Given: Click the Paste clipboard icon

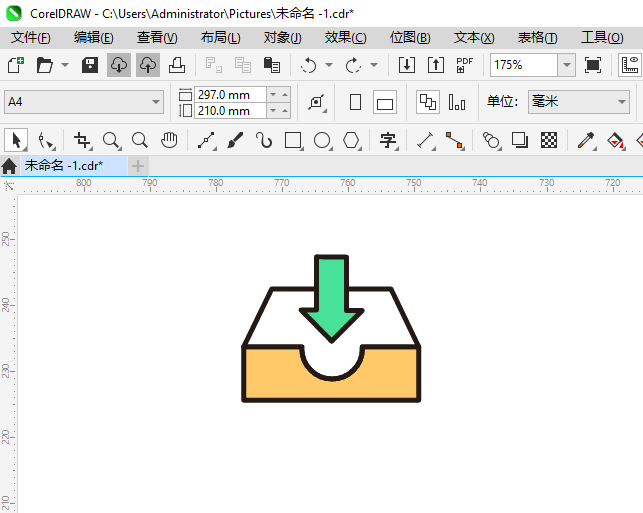Looking at the screenshot, I should tap(271, 65).
